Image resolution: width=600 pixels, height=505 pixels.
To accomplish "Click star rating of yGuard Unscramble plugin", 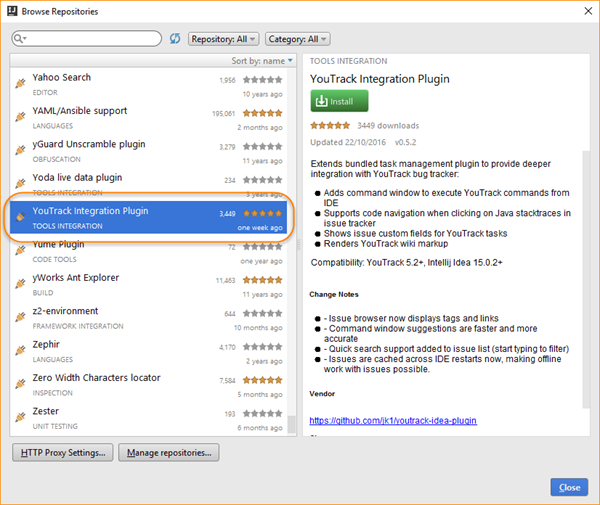I will tap(262, 146).
